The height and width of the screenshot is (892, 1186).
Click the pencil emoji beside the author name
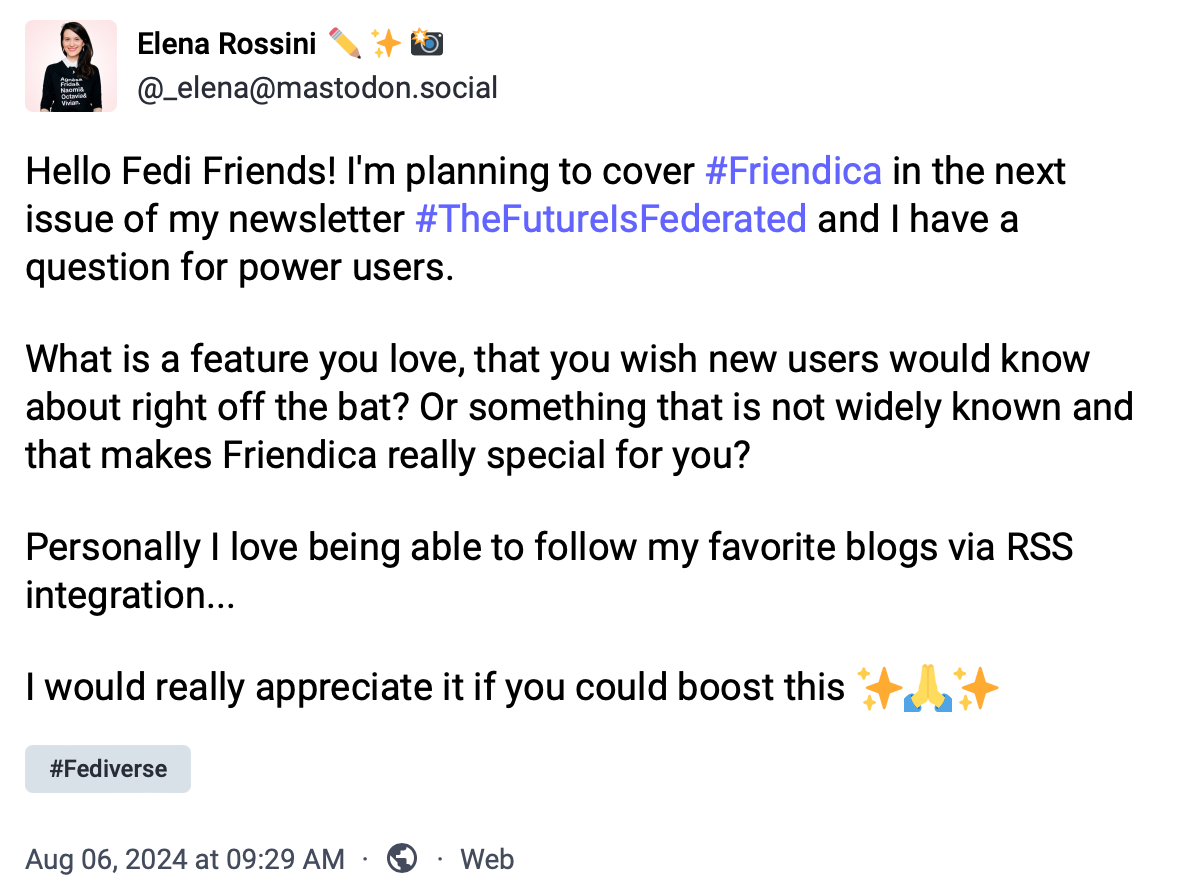(x=344, y=43)
